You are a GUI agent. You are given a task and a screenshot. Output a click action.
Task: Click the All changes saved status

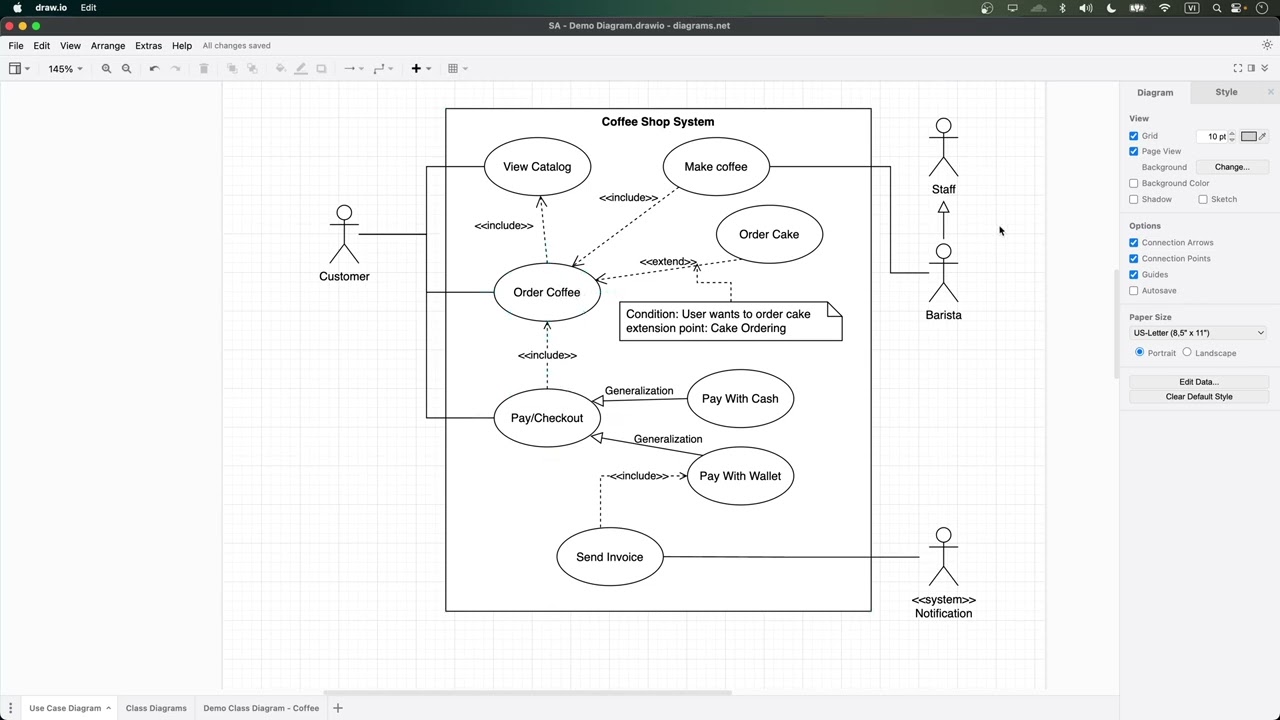coord(236,46)
